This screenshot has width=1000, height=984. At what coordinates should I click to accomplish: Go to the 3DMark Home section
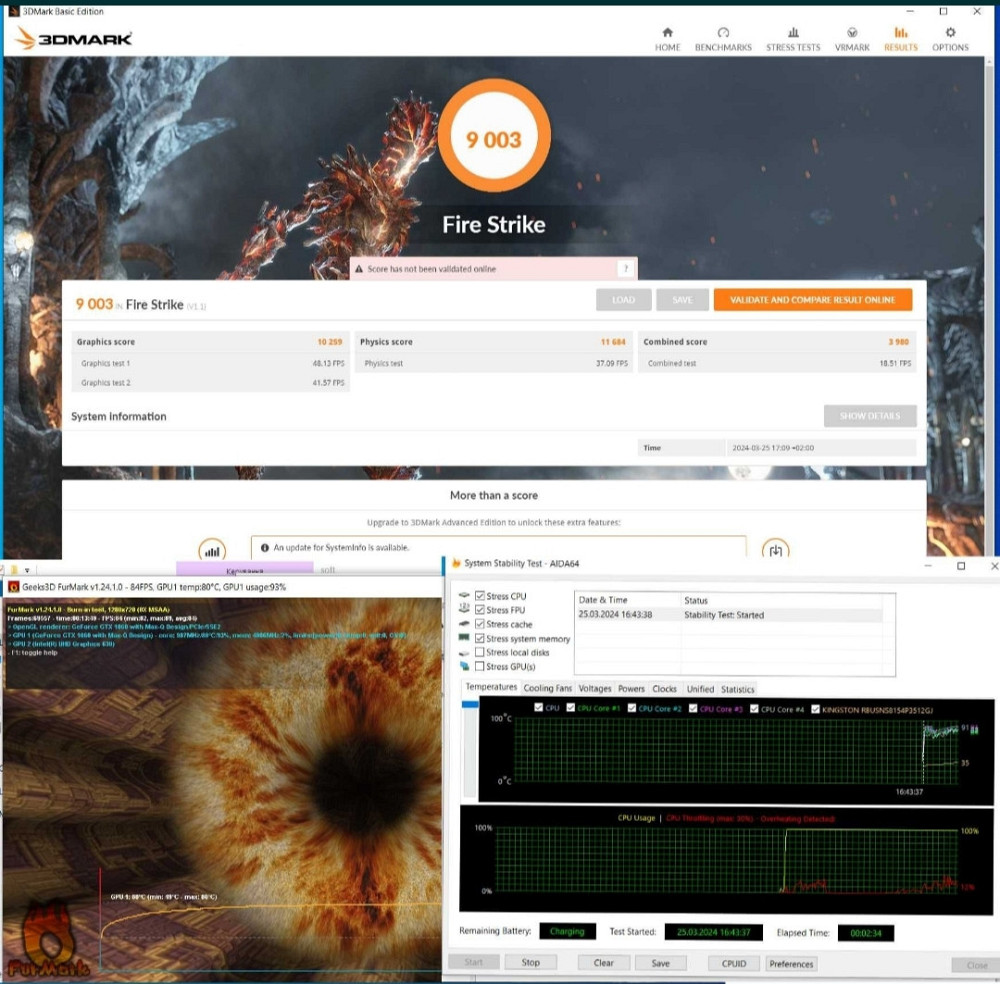click(x=667, y=39)
